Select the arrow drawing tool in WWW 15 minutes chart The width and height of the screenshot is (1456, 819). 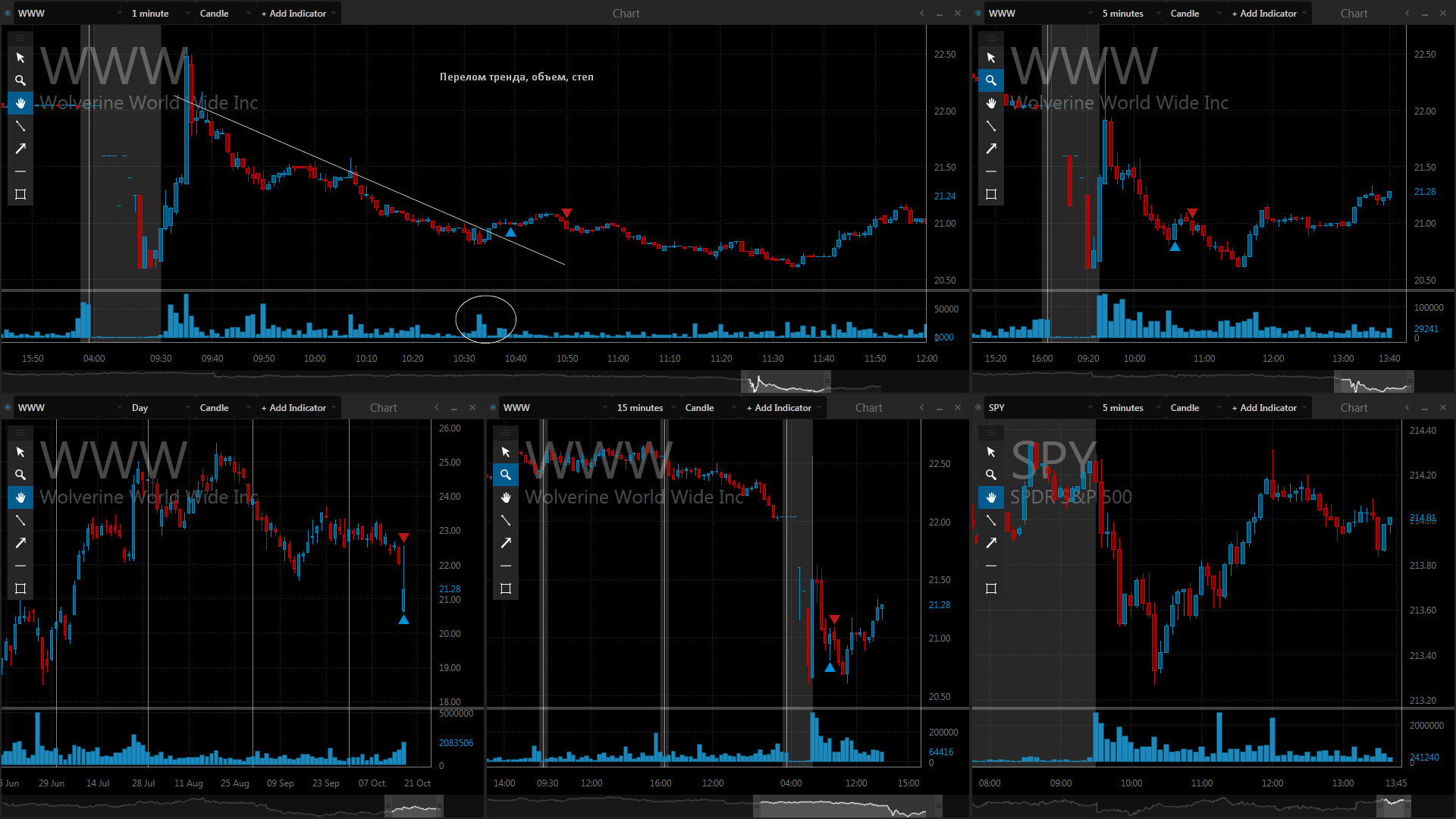point(506,543)
